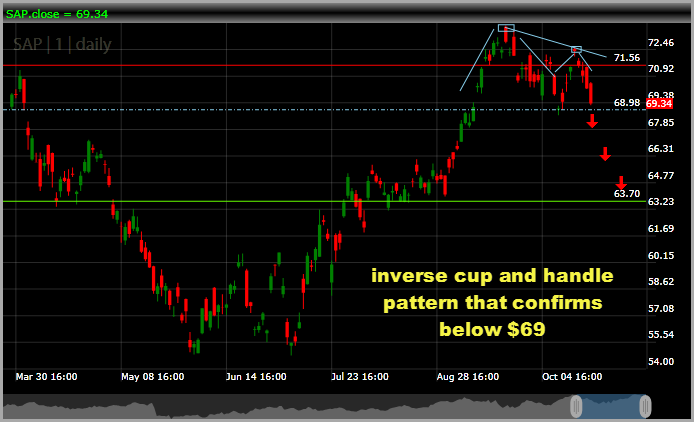Click the smaller blue box on the second peak
Screen dimensions: 694x422
(576, 49)
